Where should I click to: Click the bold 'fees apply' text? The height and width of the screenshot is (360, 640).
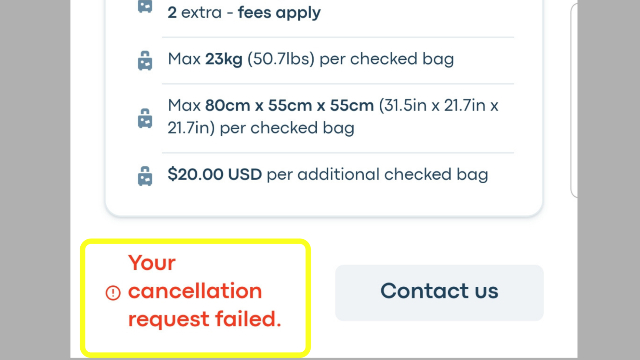279,12
